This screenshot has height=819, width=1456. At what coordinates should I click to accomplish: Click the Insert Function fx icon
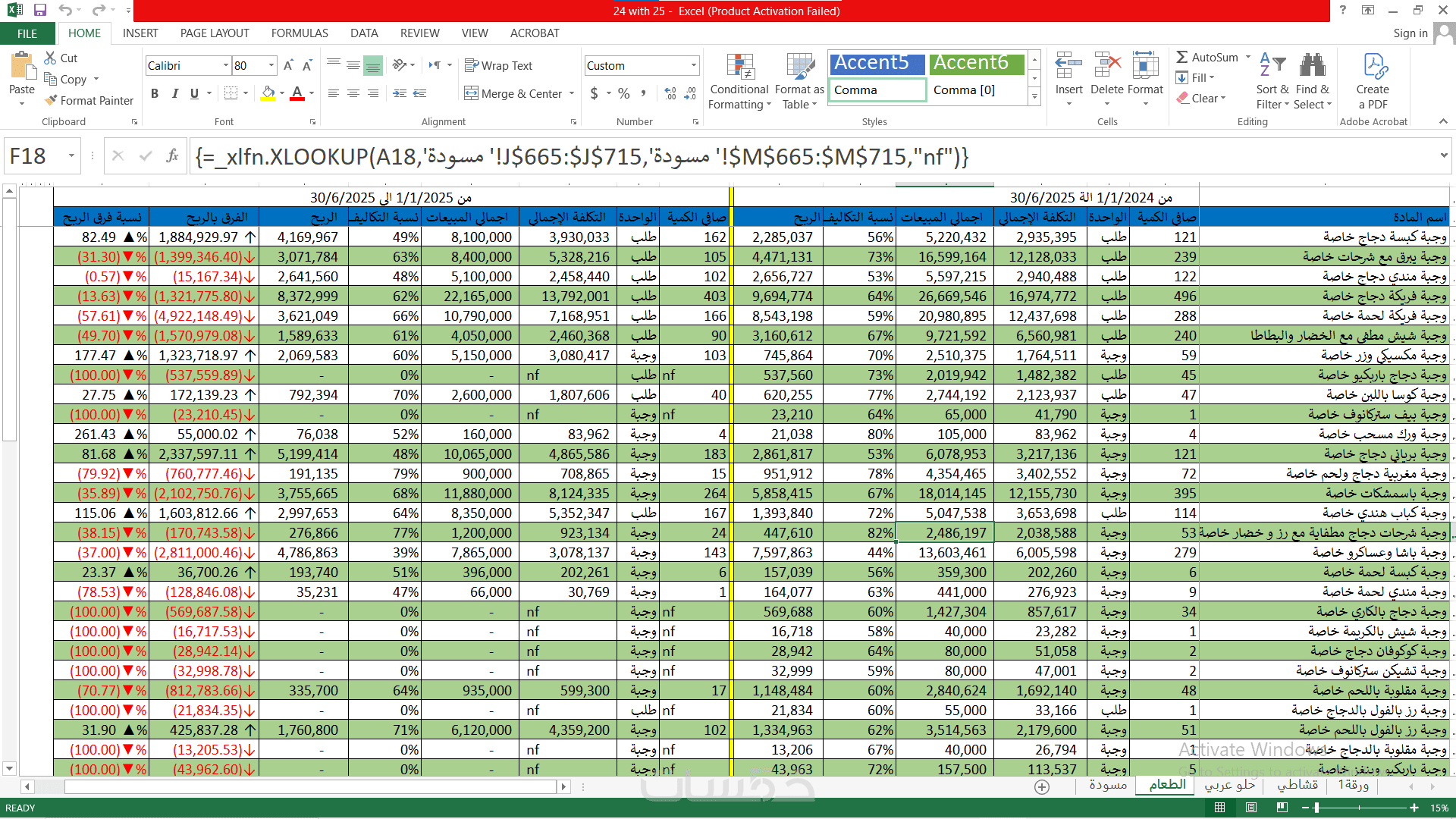[x=173, y=155]
